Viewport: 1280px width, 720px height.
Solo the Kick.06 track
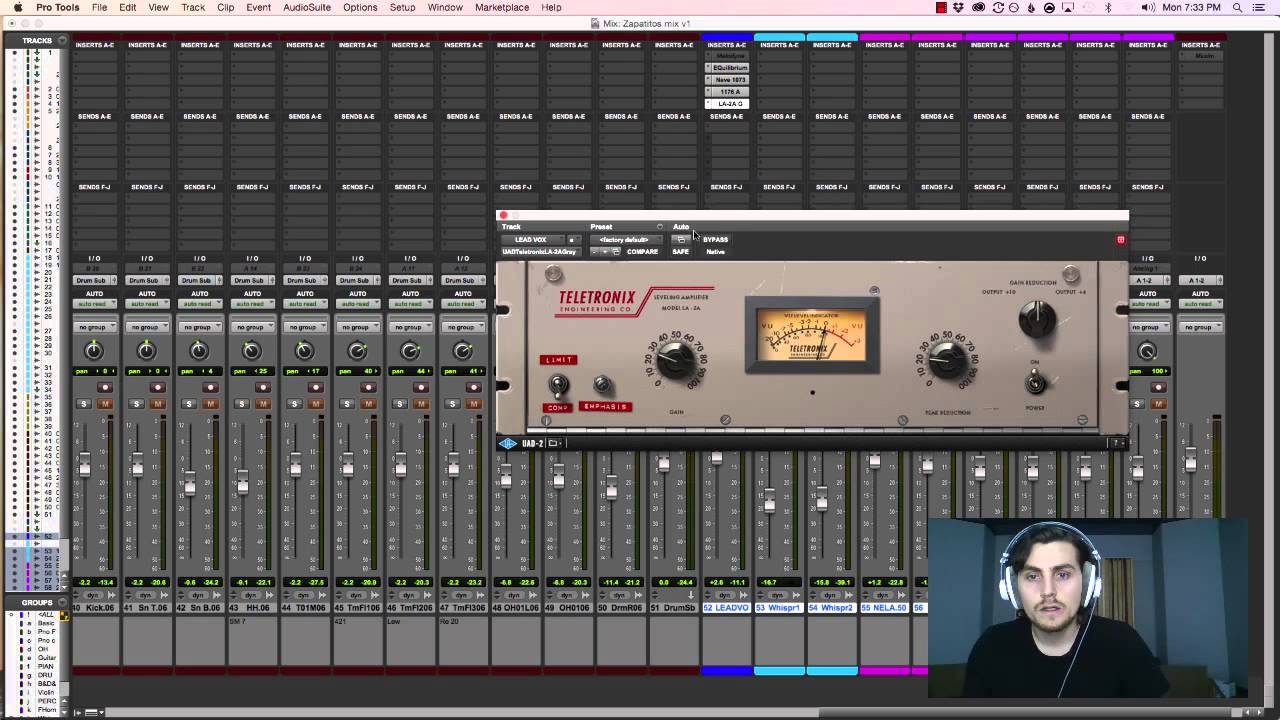[x=84, y=404]
